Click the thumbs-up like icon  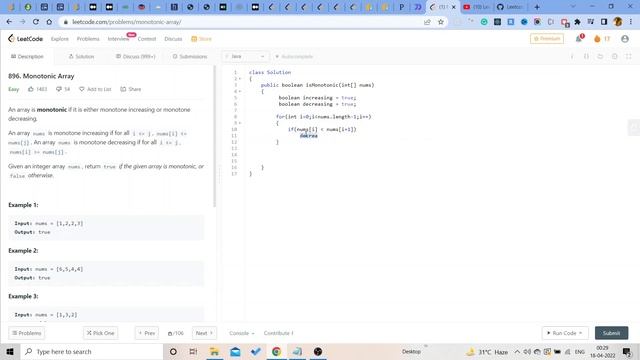31,89
